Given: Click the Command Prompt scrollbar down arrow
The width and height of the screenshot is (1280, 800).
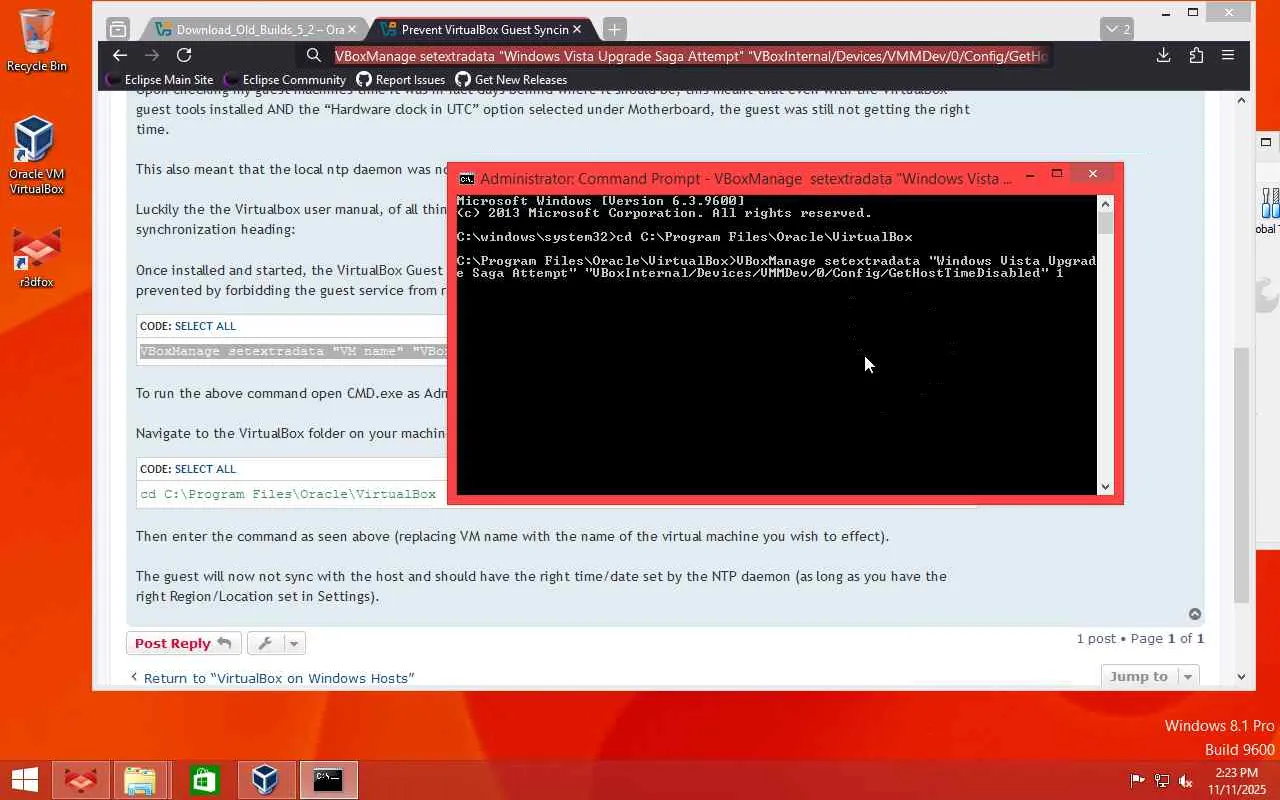Looking at the screenshot, I should click(x=1105, y=486).
